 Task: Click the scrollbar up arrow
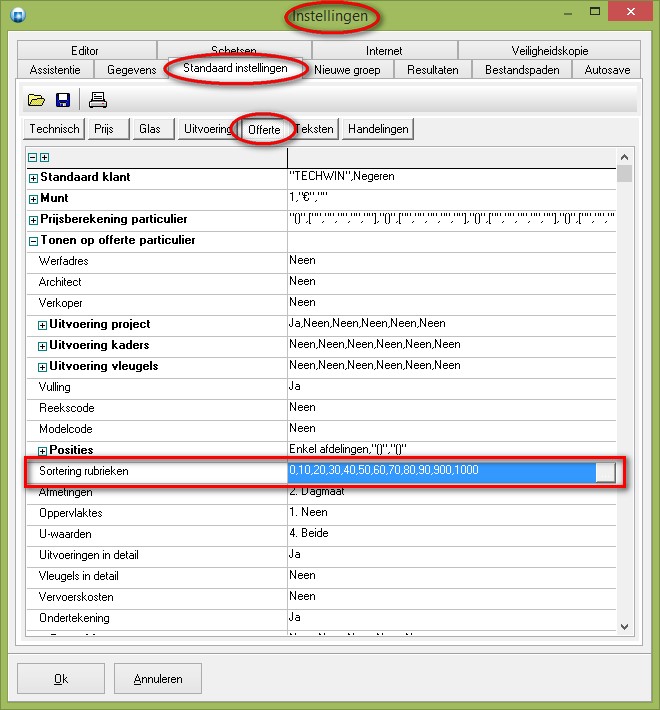625,157
